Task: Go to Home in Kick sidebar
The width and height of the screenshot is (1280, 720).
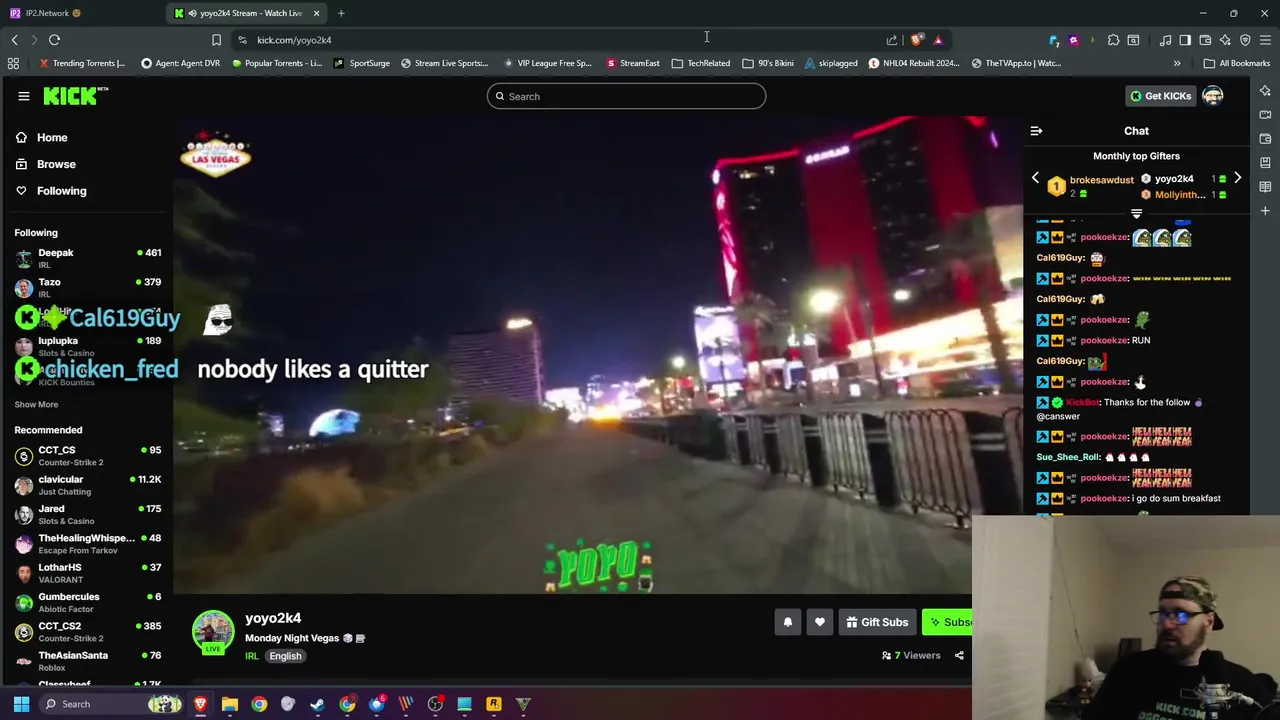Action: tap(42, 137)
